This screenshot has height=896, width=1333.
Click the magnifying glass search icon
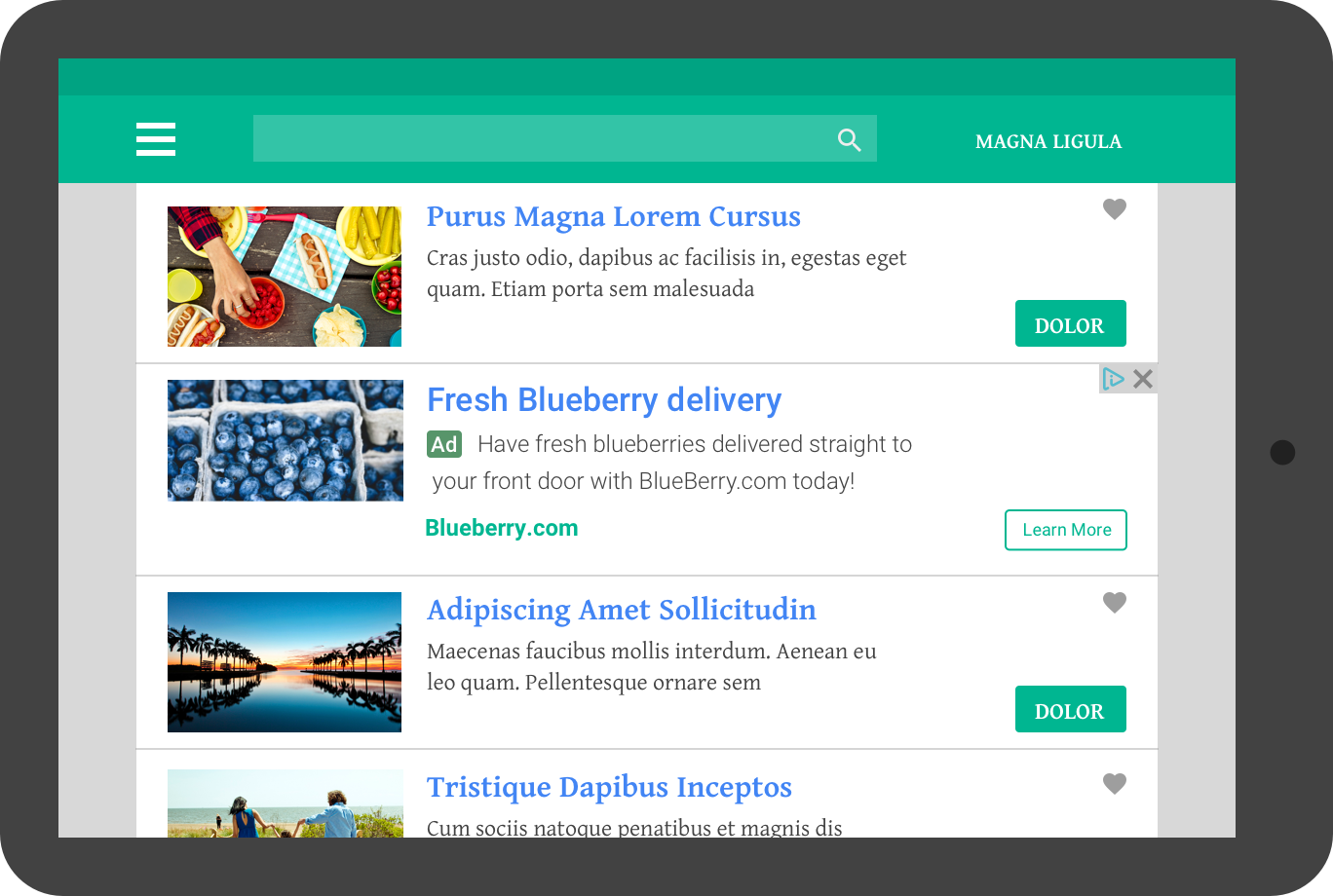pos(850,140)
